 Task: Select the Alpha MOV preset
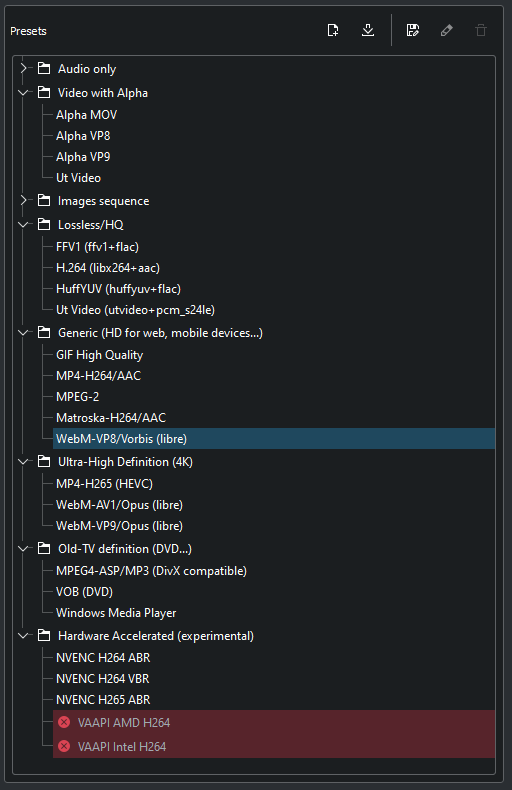point(274,115)
